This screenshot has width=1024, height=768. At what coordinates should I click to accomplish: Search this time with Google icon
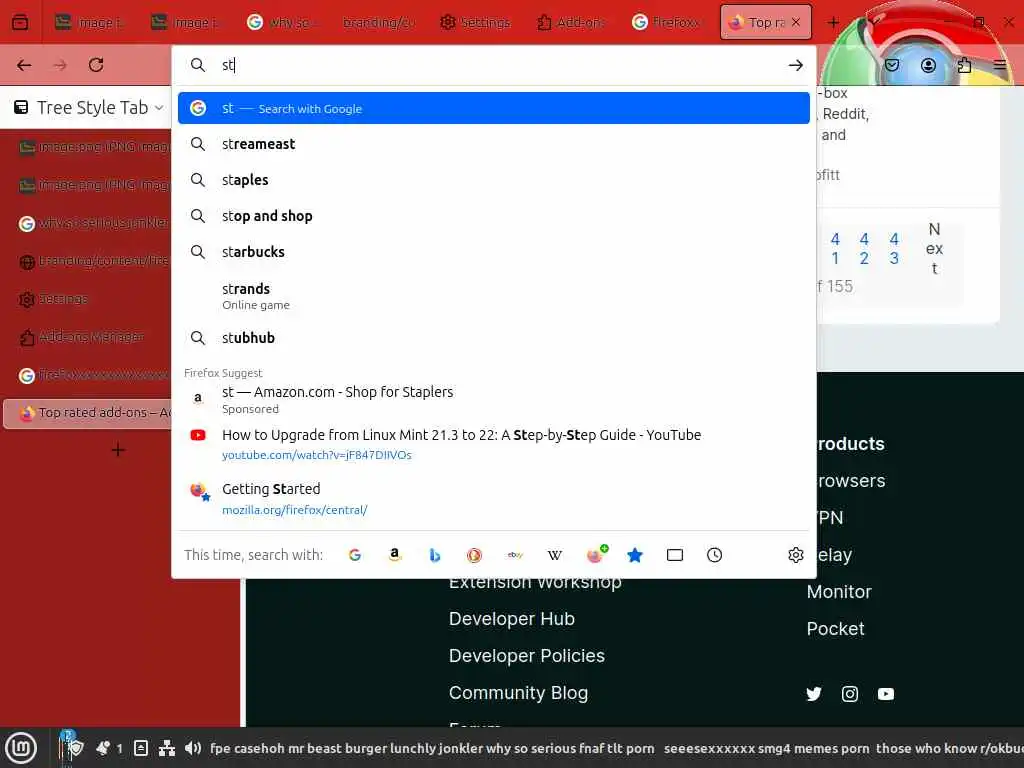(355, 555)
